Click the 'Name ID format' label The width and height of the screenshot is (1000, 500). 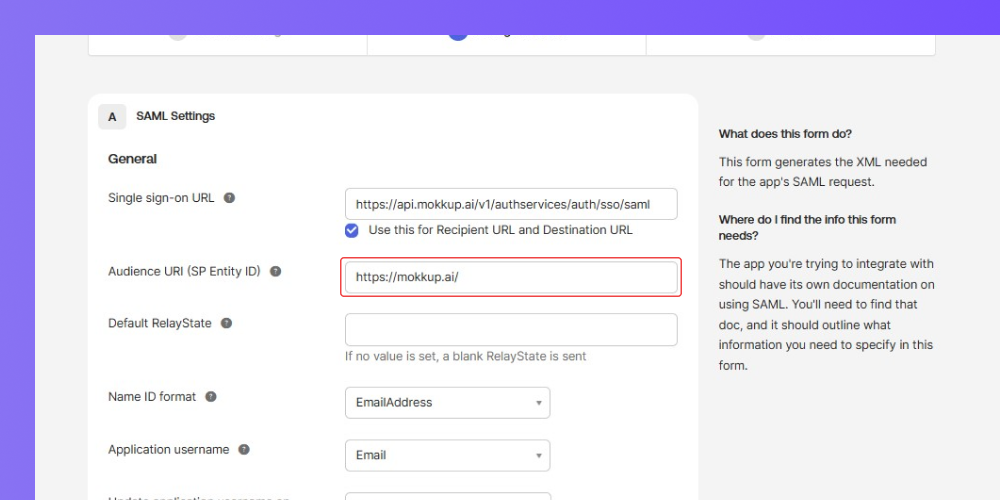click(152, 397)
